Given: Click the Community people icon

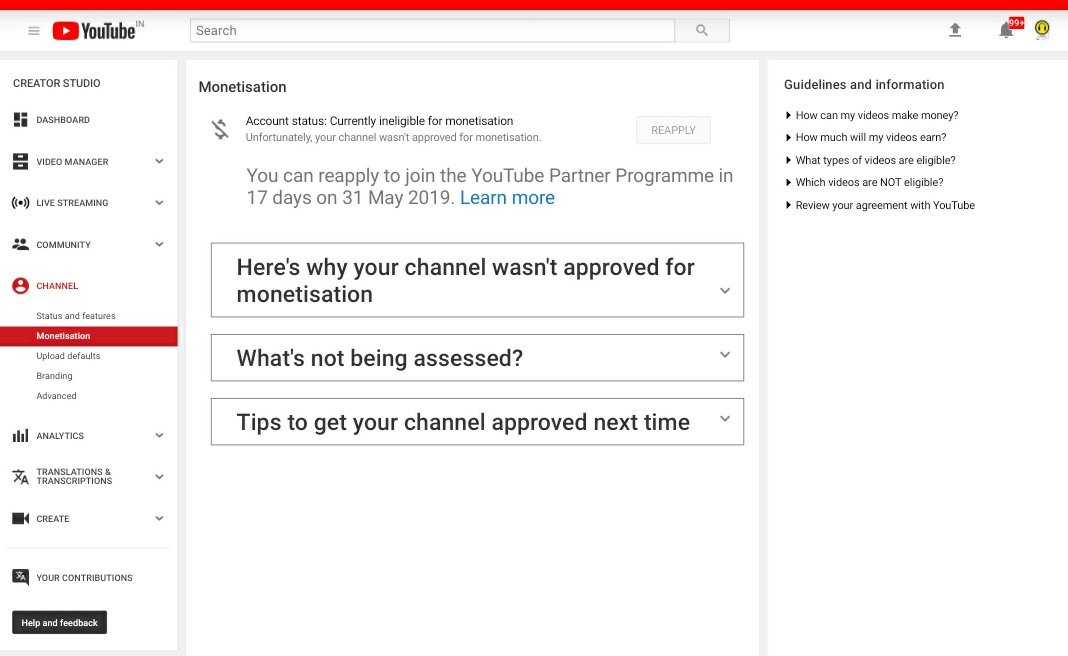Looking at the screenshot, I should 20,245.
